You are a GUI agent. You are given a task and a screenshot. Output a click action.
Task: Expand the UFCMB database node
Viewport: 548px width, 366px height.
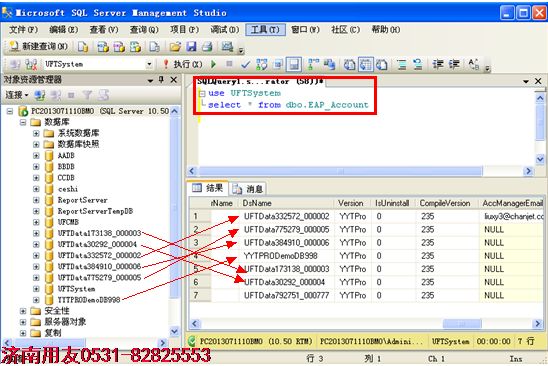pyautogui.click(x=36, y=222)
